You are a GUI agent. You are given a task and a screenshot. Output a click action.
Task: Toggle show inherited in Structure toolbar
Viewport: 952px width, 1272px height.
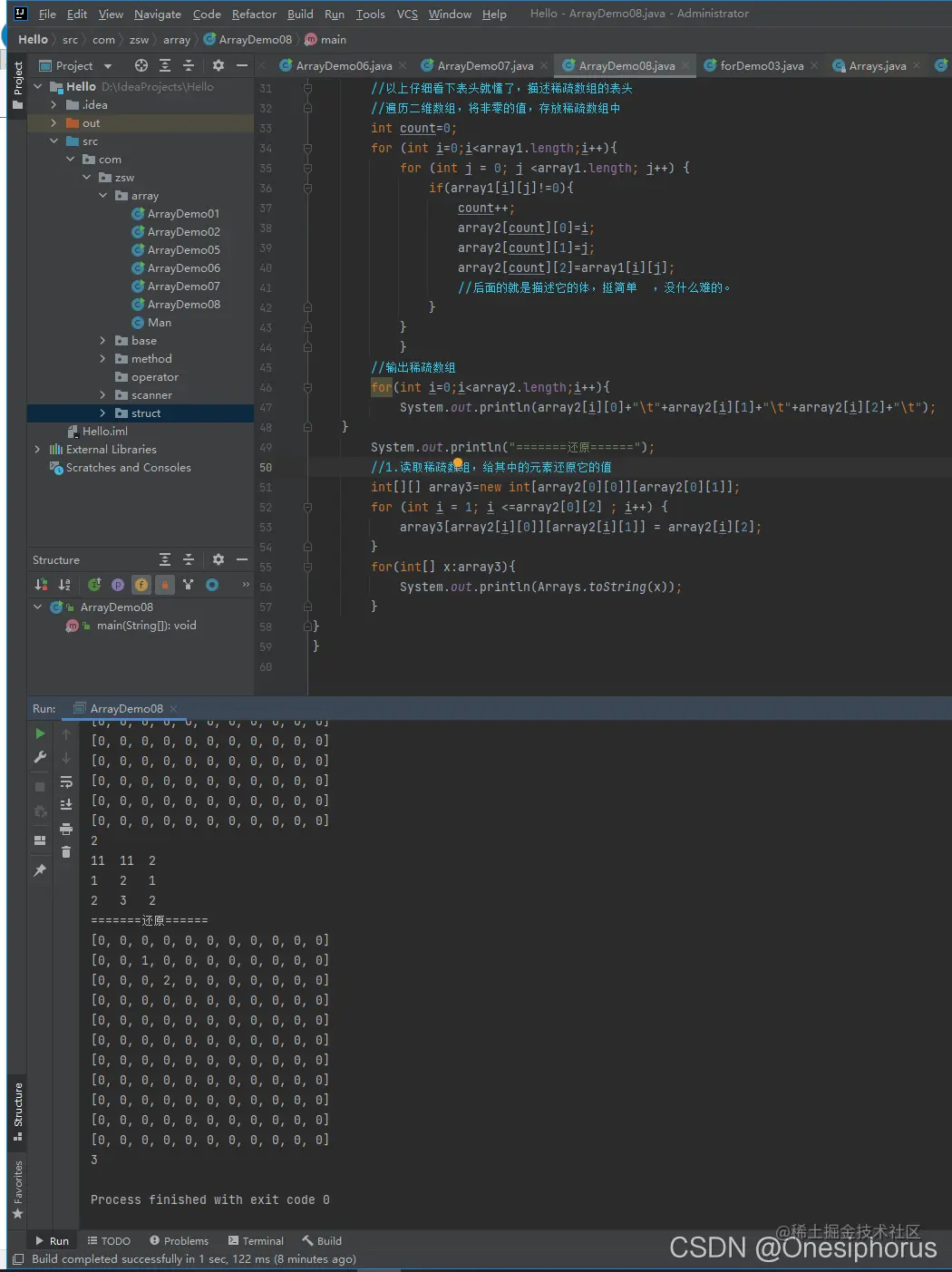coord(94,585)
